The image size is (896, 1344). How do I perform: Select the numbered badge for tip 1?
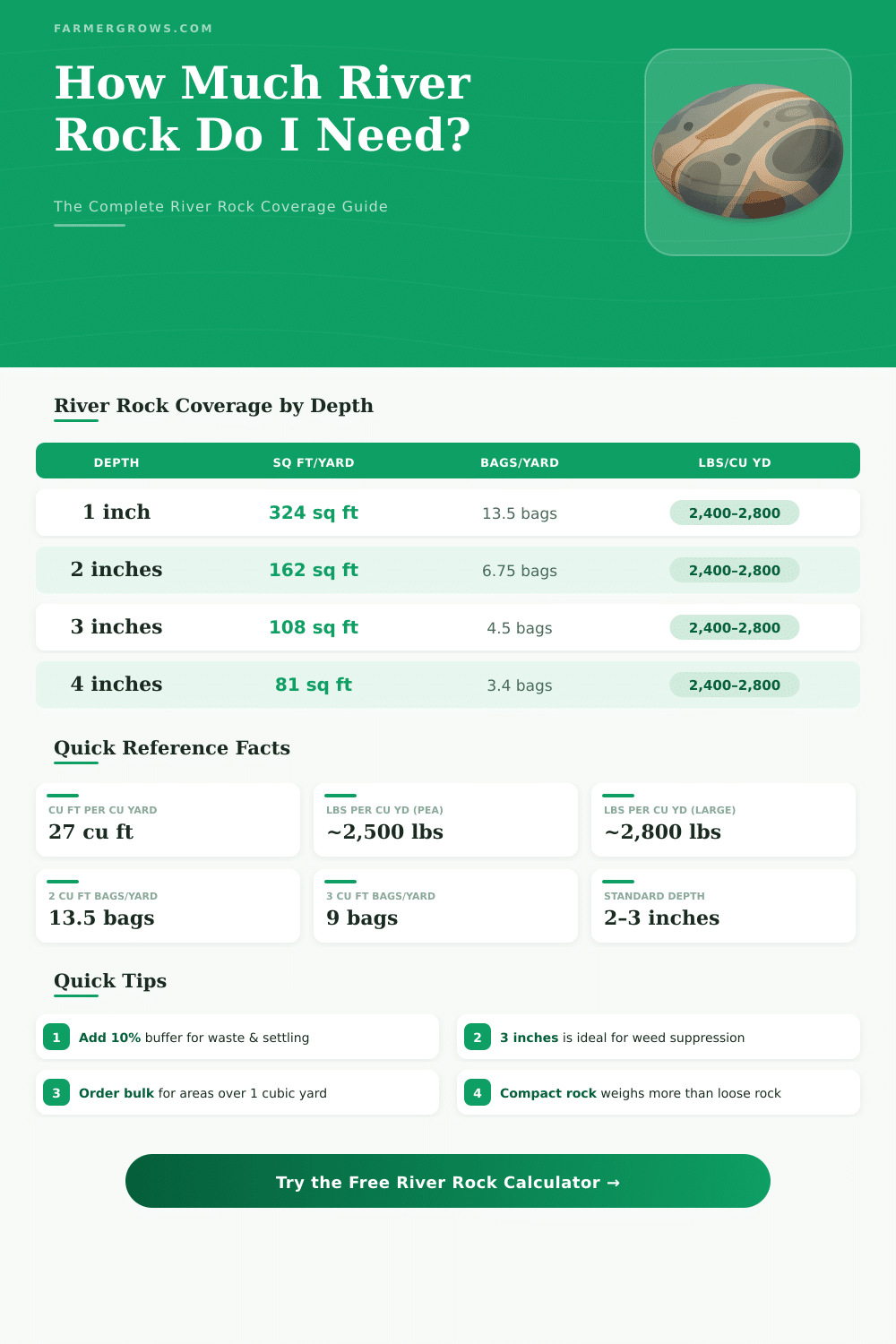click(56, 1037)
